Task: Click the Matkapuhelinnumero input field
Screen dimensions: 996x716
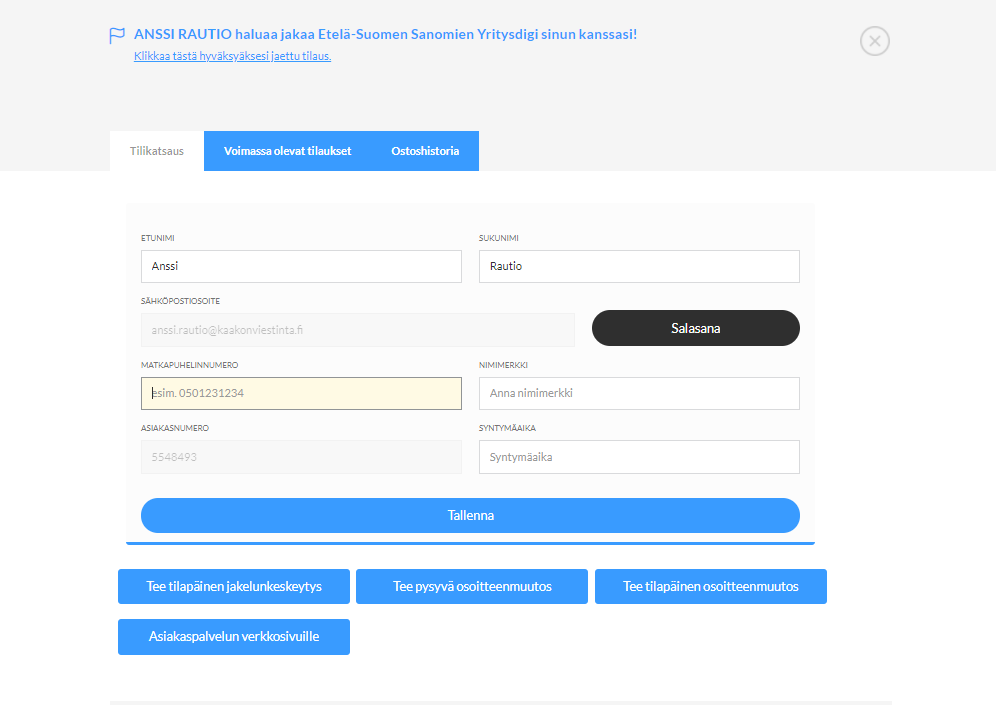Action: [301, 393]
